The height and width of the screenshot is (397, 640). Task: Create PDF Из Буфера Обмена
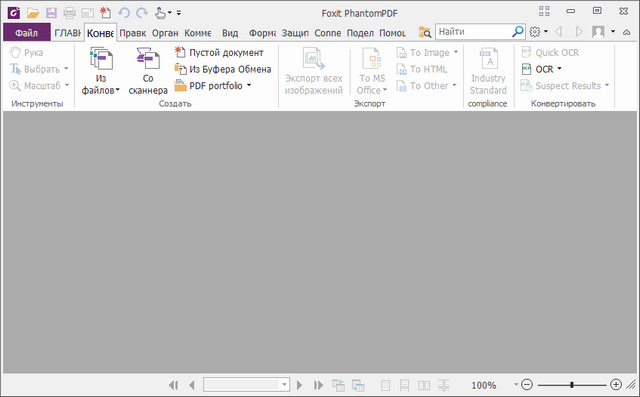pyautogui.click(x=223, y=69)
